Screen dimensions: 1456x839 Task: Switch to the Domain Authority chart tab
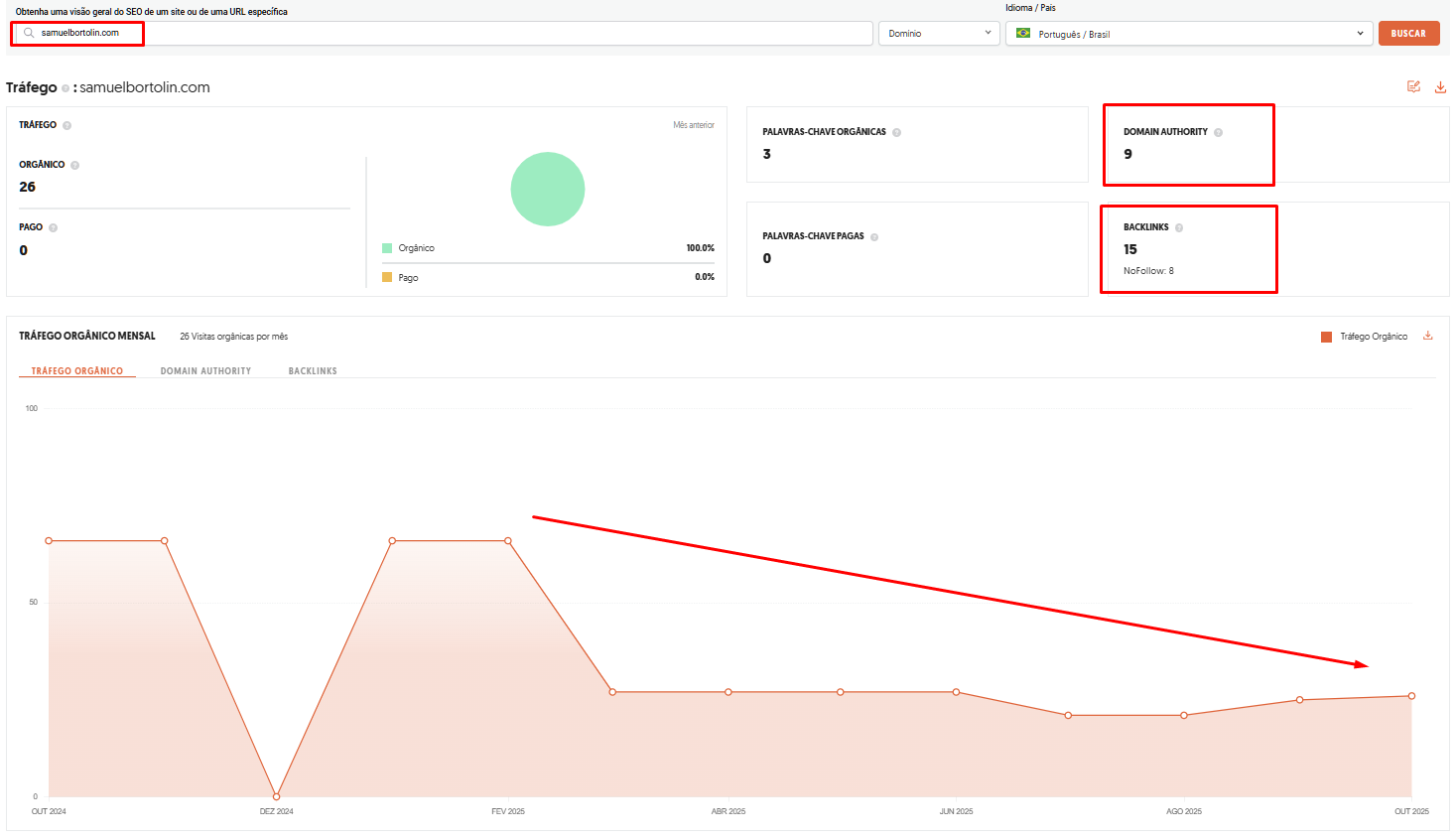pos(205,371)
